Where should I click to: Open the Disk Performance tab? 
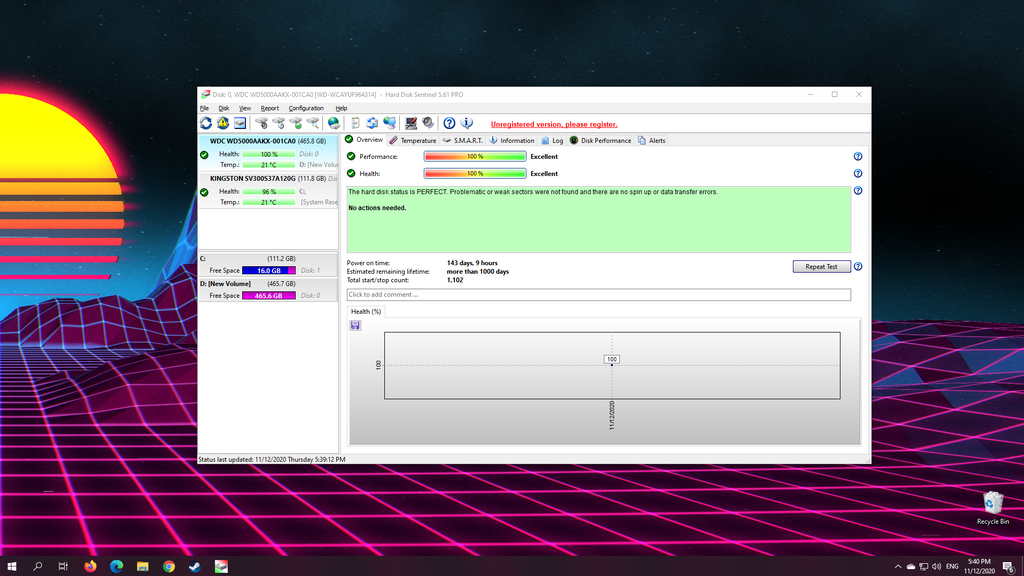[x=606, y=141]
